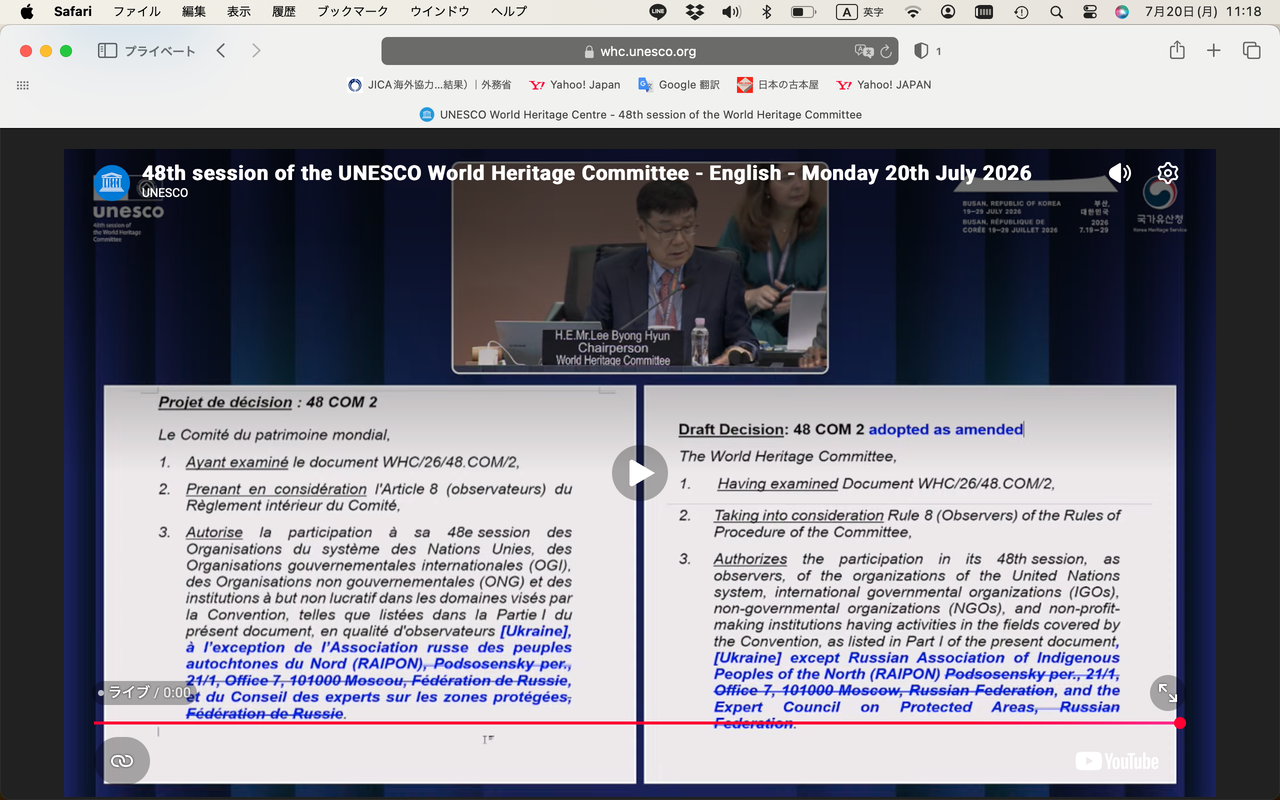Open the JICA bookmark
This screenshot has height=800, width=1280.
pyautogui.click(x=429, y=85)
